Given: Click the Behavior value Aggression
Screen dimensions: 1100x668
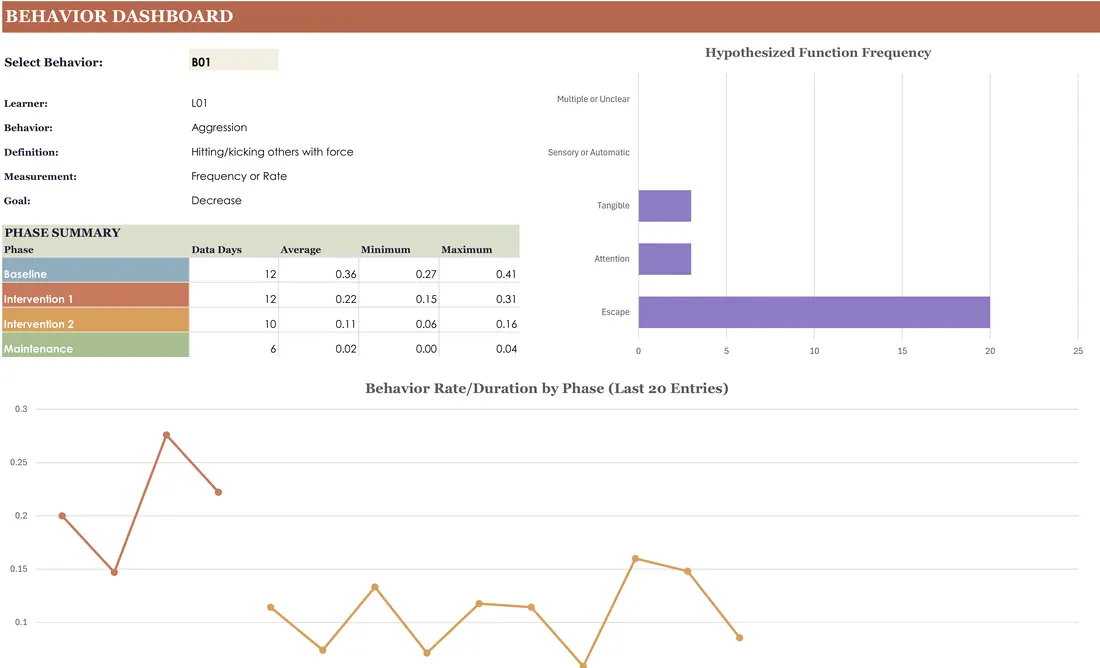Looking at the screenshot, I should (219, 127).
